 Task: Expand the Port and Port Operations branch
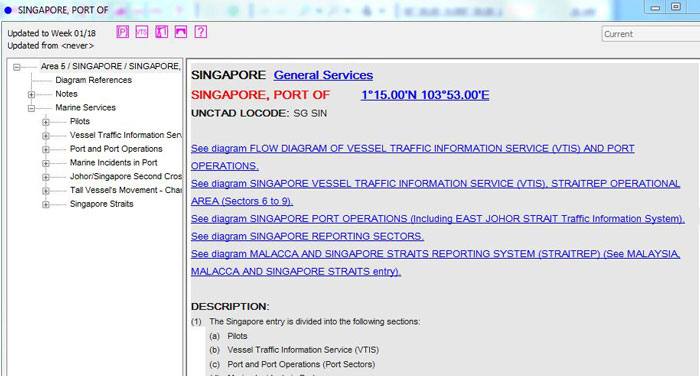click(46, 150)
